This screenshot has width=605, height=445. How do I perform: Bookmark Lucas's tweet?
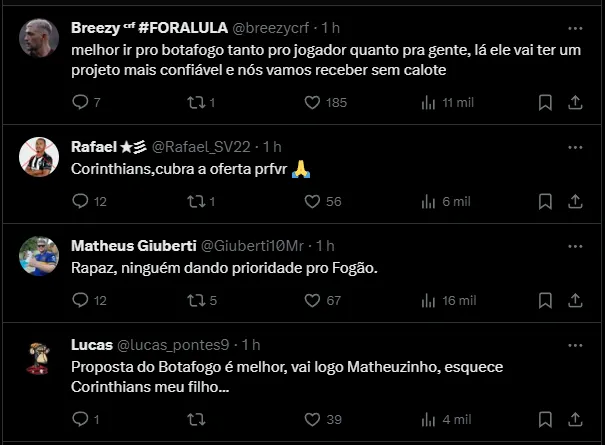(x=545, y=419)
